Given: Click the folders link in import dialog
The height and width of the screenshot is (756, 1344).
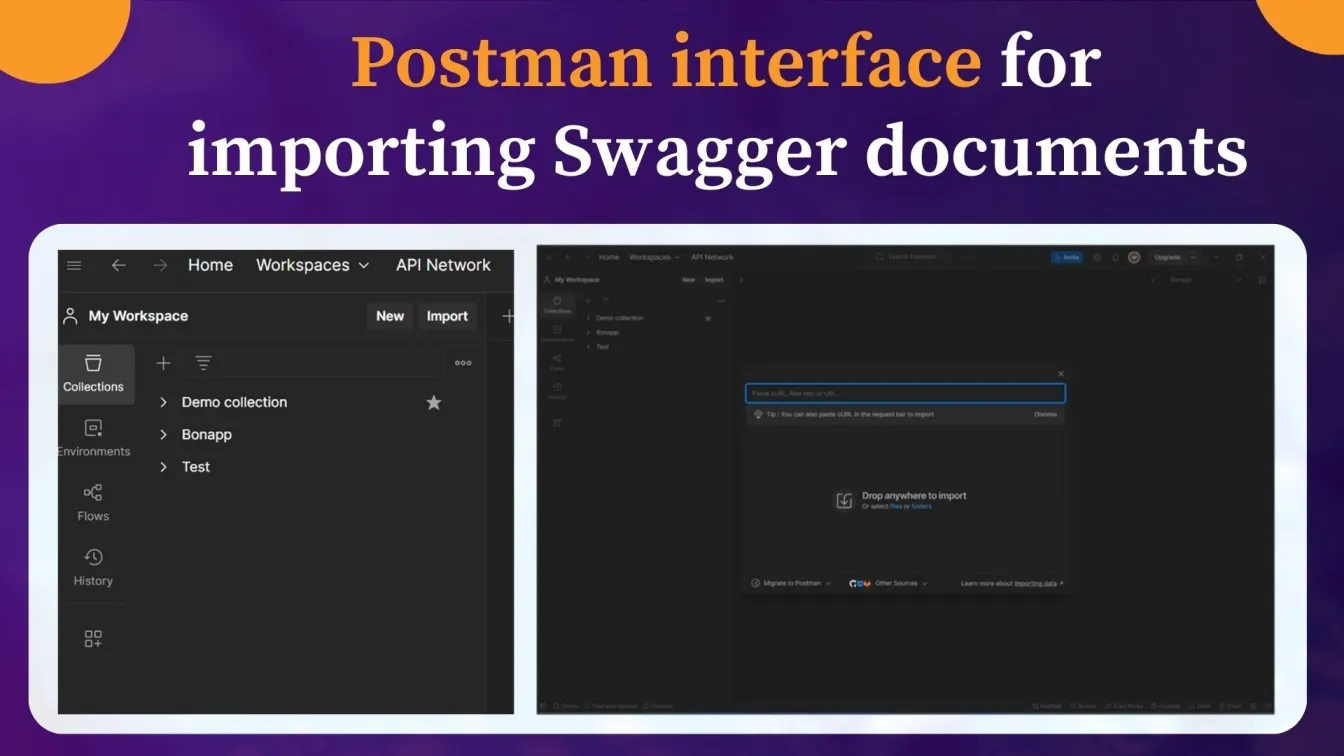Looking at the screenshot, I should pyautogui.click(x=921, y=506).
